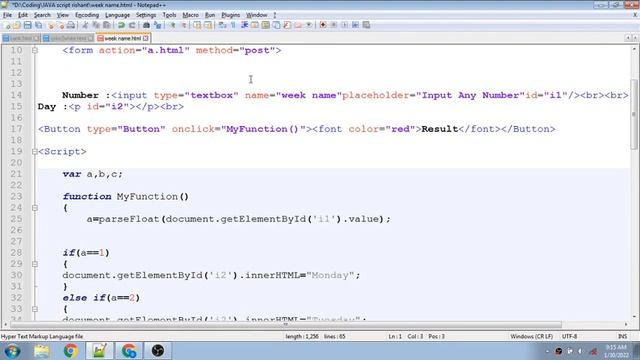Click the Playback macro toolbar icon
The image size is (640, 360).
344,25
